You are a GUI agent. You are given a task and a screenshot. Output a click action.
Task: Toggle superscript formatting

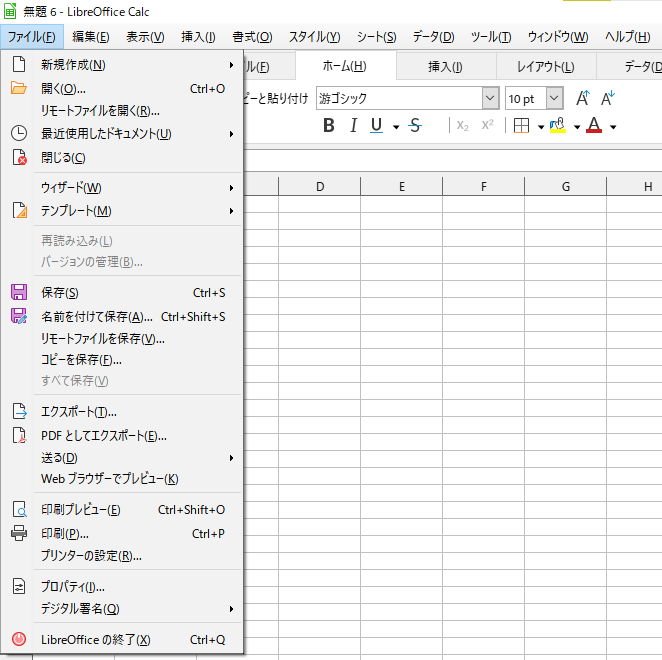point(488,125)
